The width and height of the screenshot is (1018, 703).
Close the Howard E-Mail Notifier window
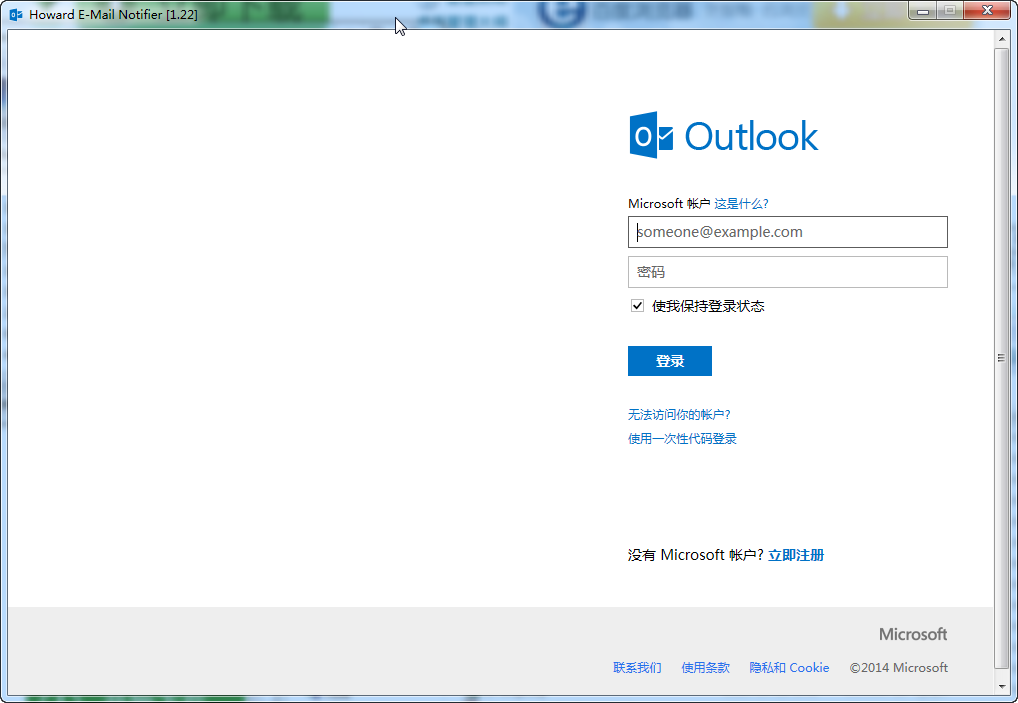pyautogui.click(x=987, y=11)
